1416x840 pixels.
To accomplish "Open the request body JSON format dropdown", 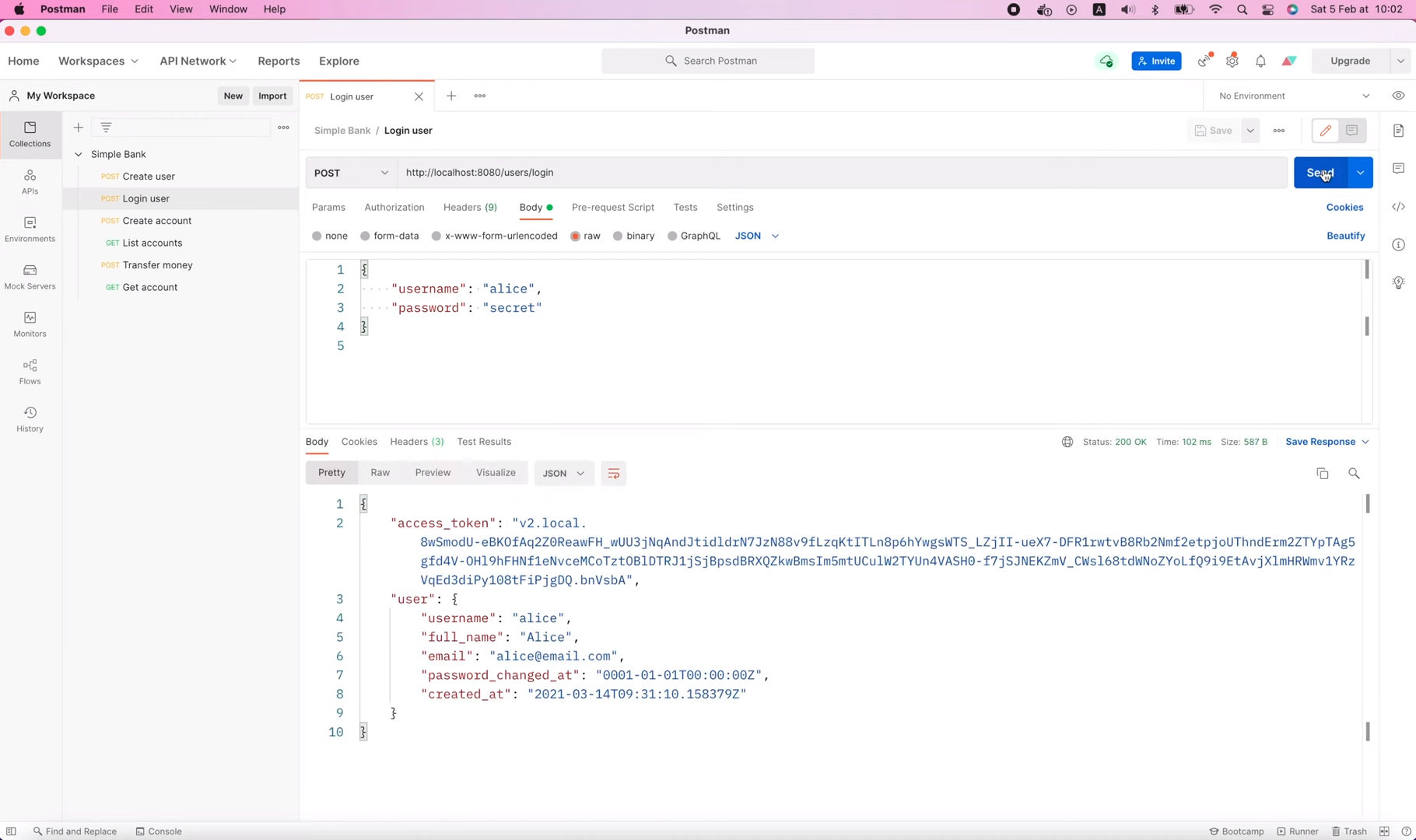I will [757, 236].
